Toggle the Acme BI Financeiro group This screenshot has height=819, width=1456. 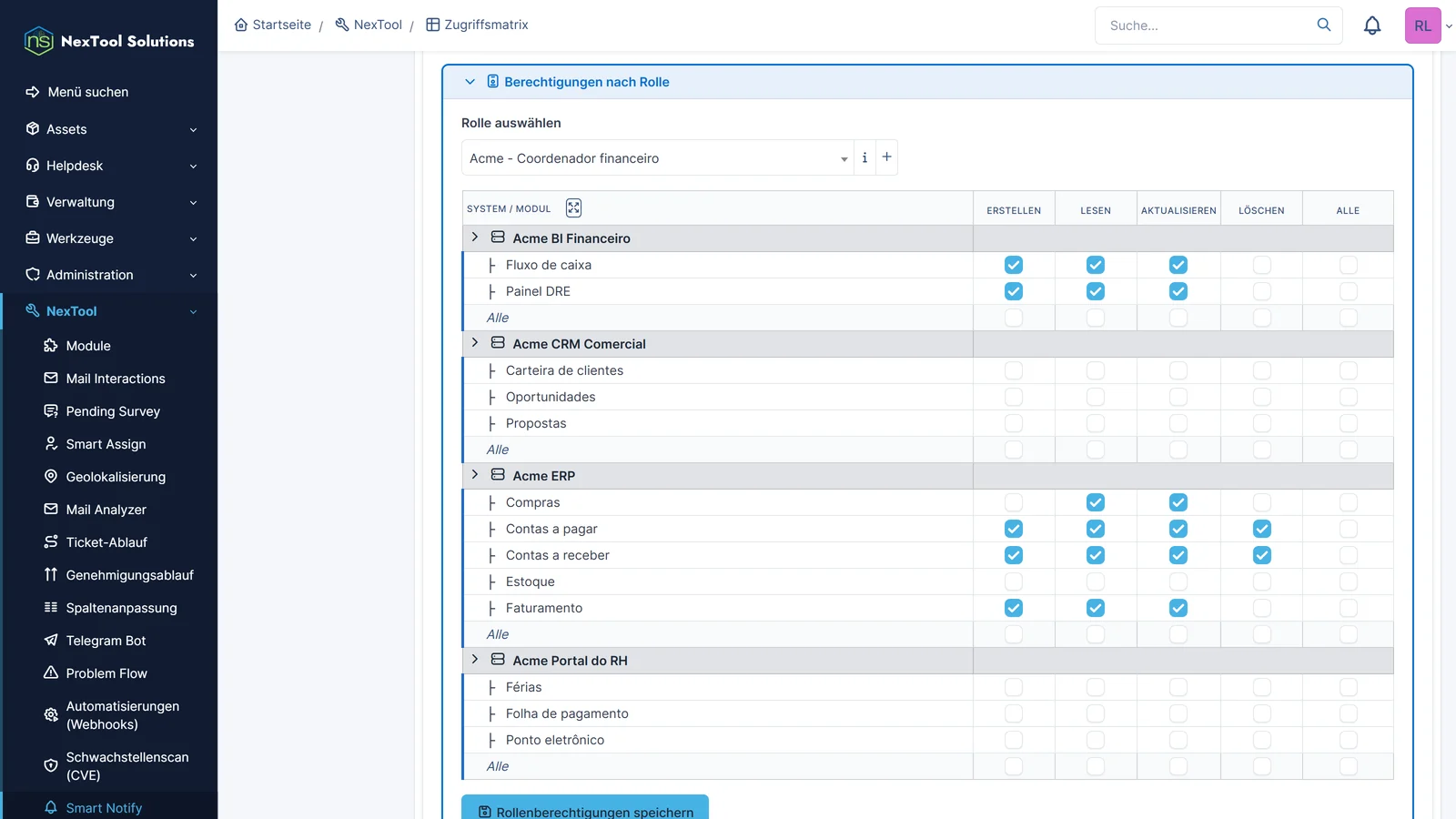(x=475, y=238)
